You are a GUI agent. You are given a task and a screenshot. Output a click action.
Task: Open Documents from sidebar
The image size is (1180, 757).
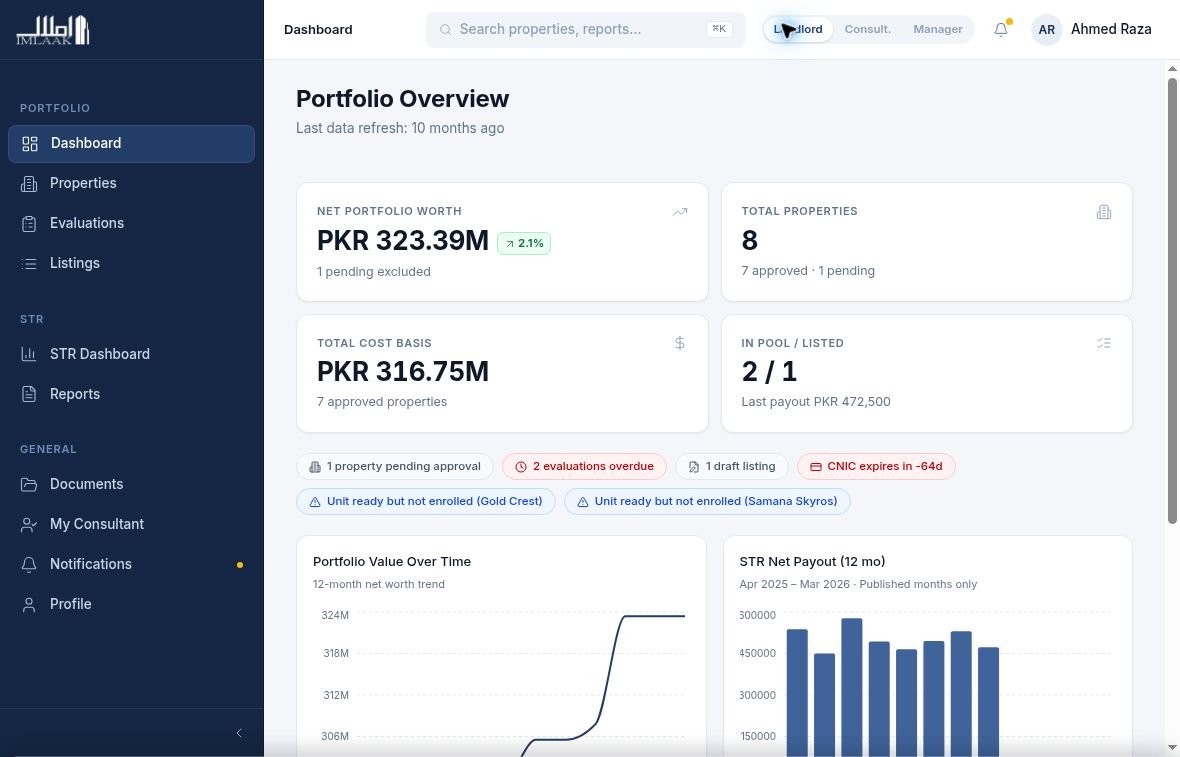[x=132, y=485]
